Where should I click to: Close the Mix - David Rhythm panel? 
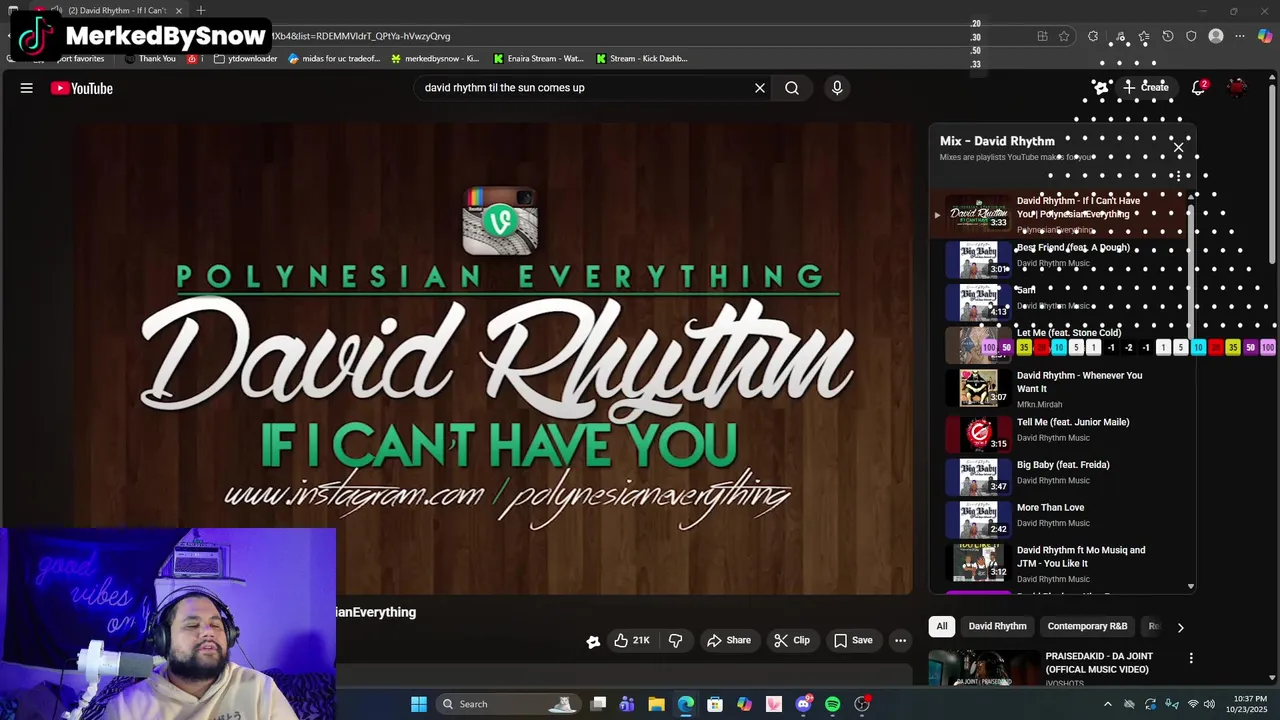tap(1178, 148)
